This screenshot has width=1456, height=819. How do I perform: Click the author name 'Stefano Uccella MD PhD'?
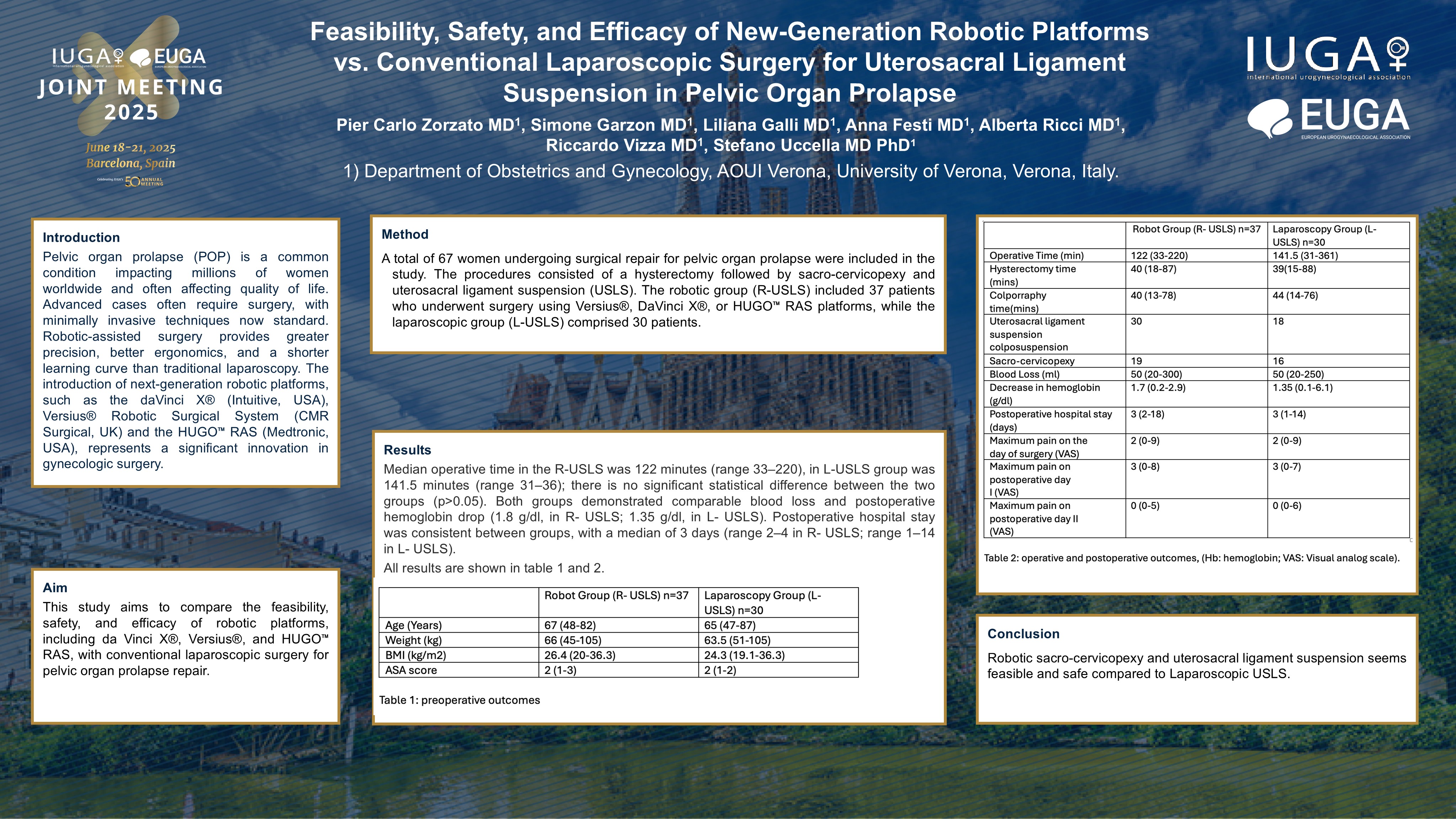[x=811, y=145]
